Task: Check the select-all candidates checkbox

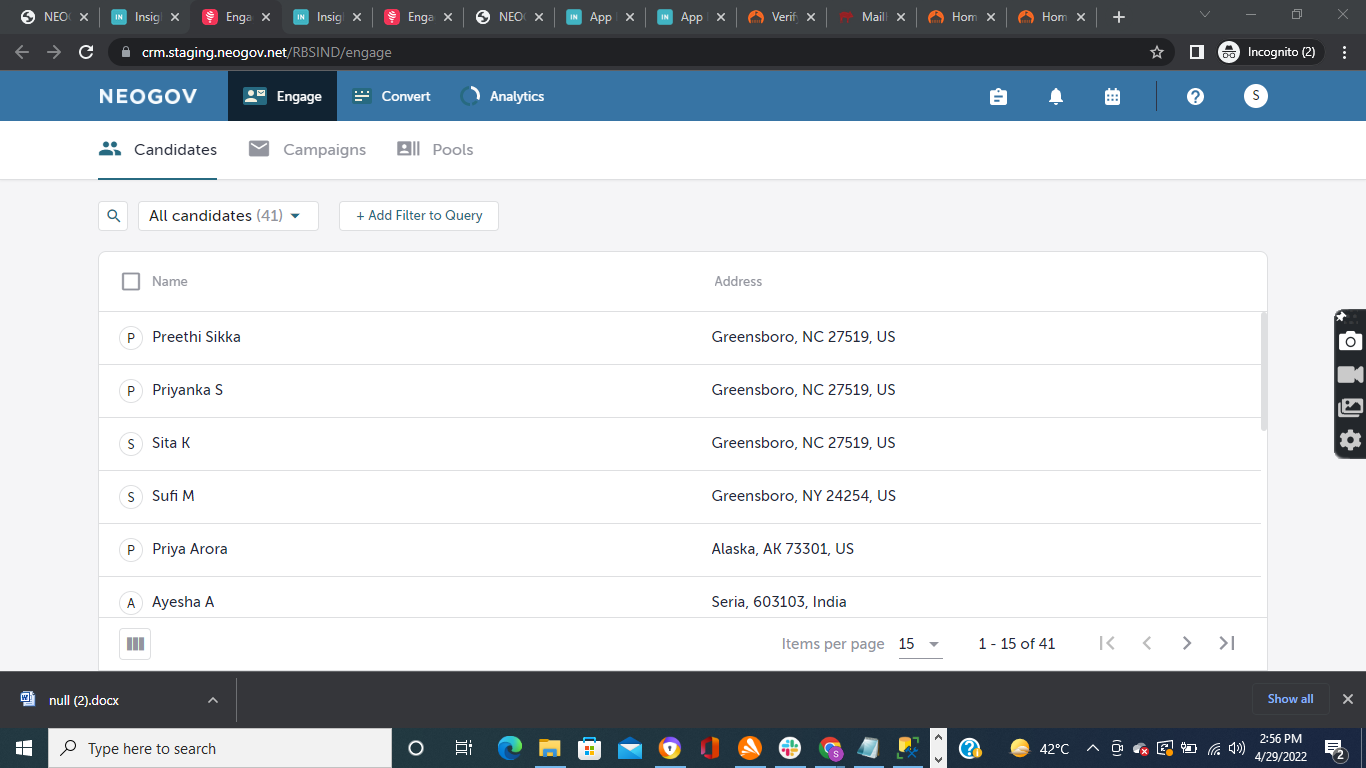Action: 131,281
